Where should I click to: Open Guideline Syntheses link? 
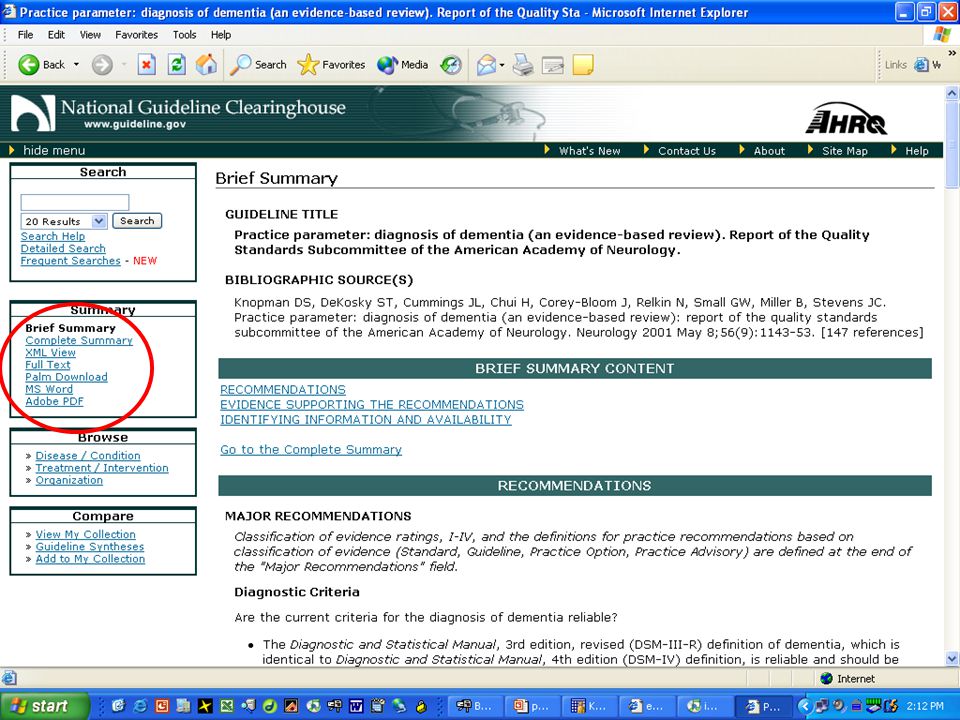point(90,547)
